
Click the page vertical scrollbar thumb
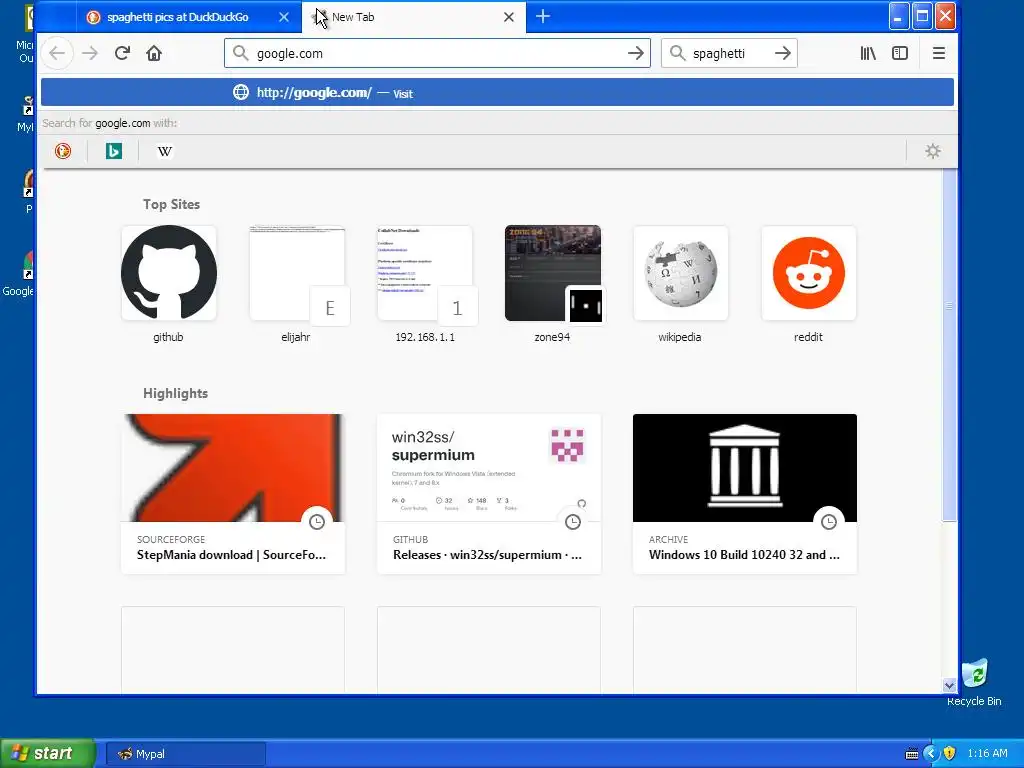point(950,345)
